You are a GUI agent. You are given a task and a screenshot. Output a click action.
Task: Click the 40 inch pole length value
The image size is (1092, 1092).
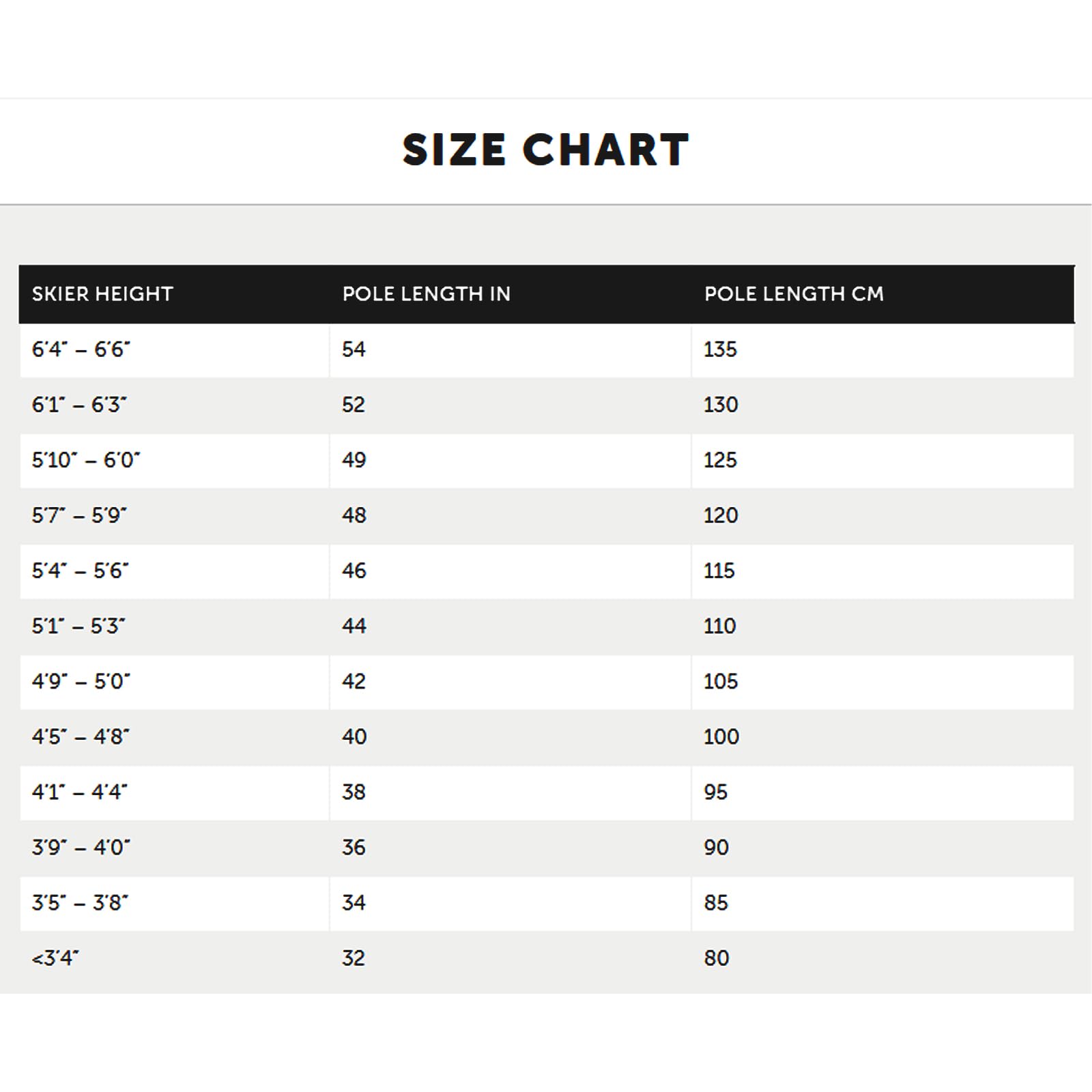coord(354,736)
